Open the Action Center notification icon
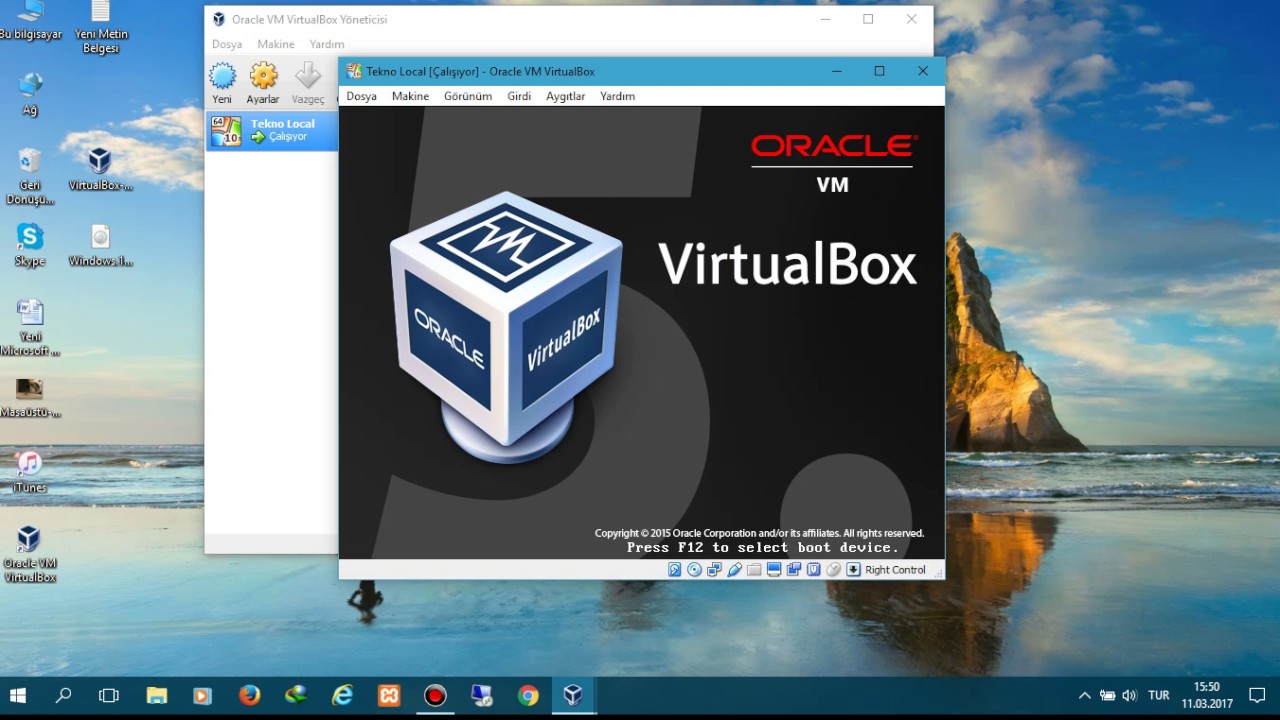1280x720 pixels. tap(1258, 696)
